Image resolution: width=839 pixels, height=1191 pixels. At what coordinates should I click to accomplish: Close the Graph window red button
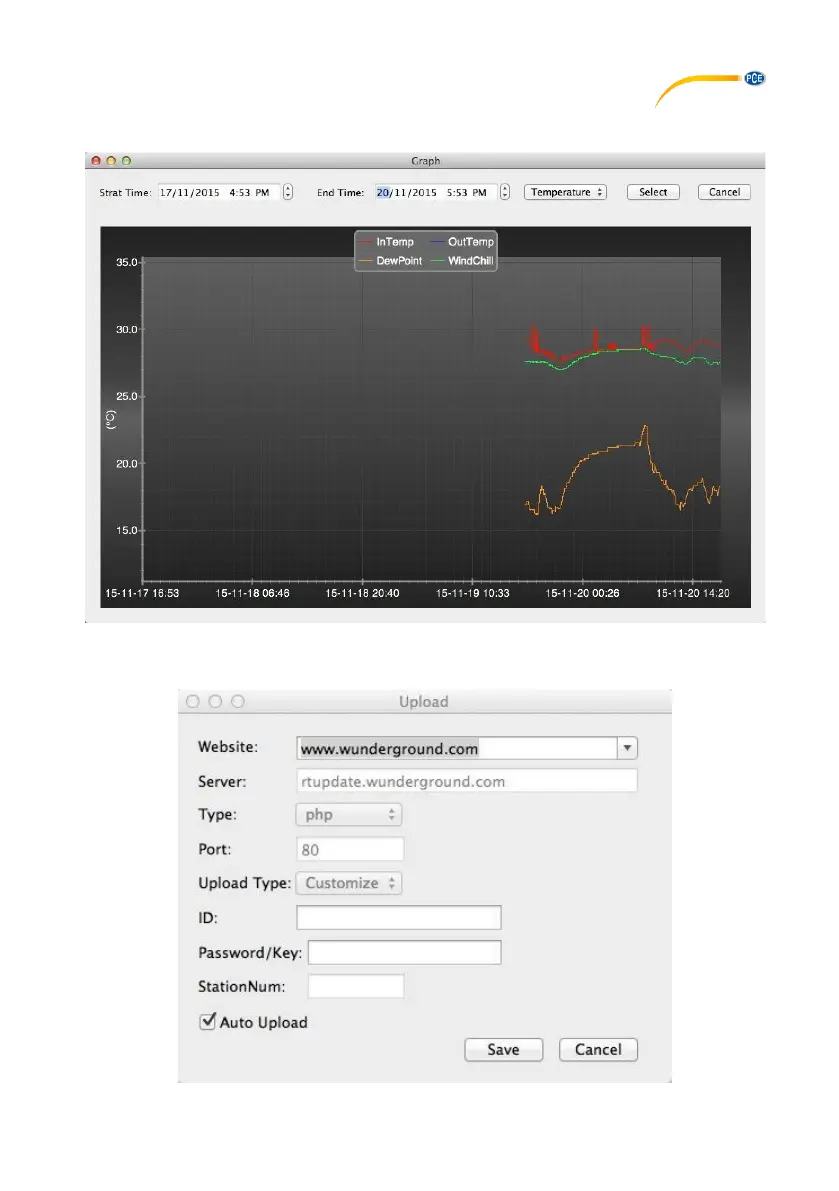pyautogui.click(x=96, y=161)
